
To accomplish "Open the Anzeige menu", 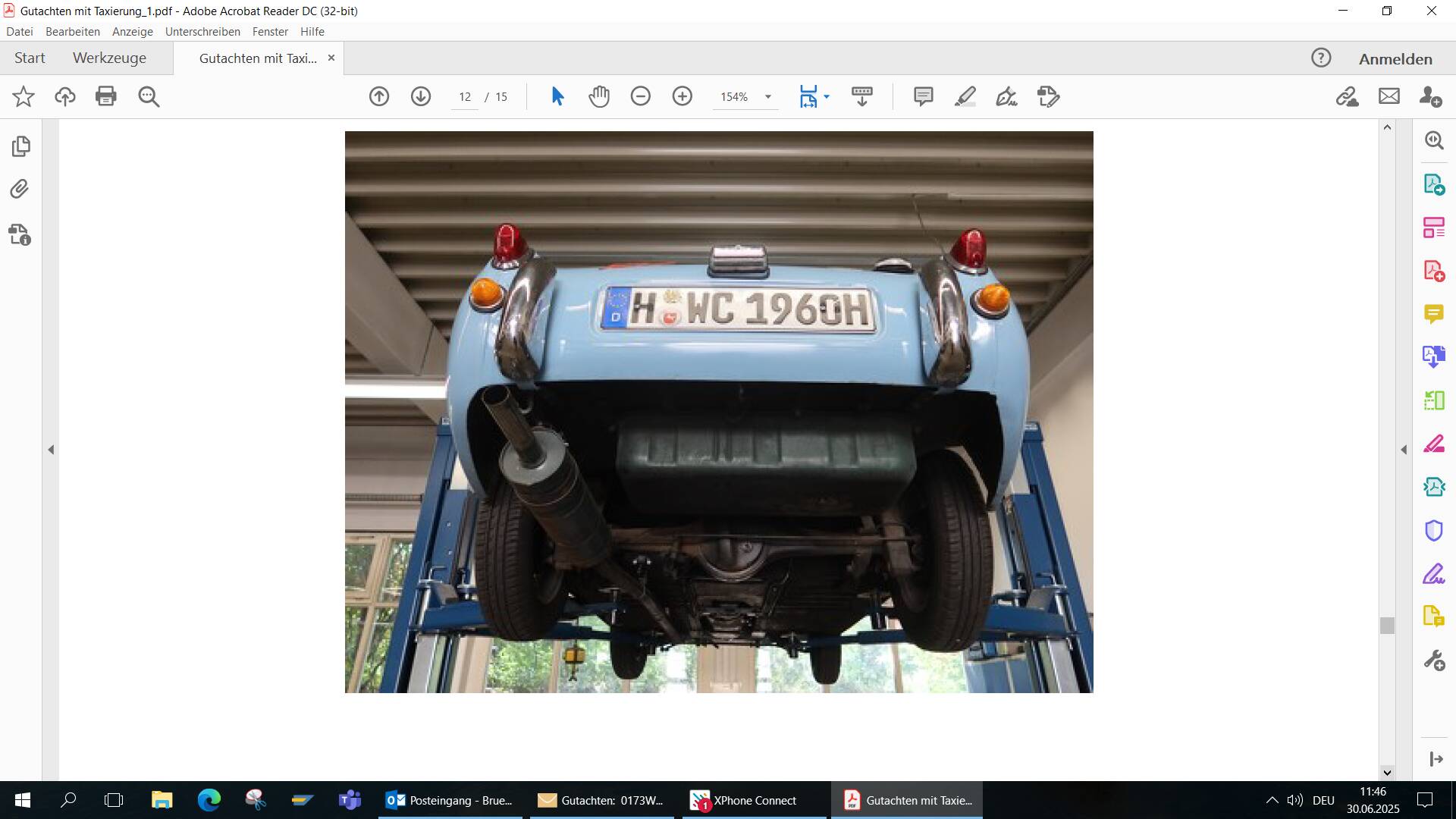I will point(132,32).
